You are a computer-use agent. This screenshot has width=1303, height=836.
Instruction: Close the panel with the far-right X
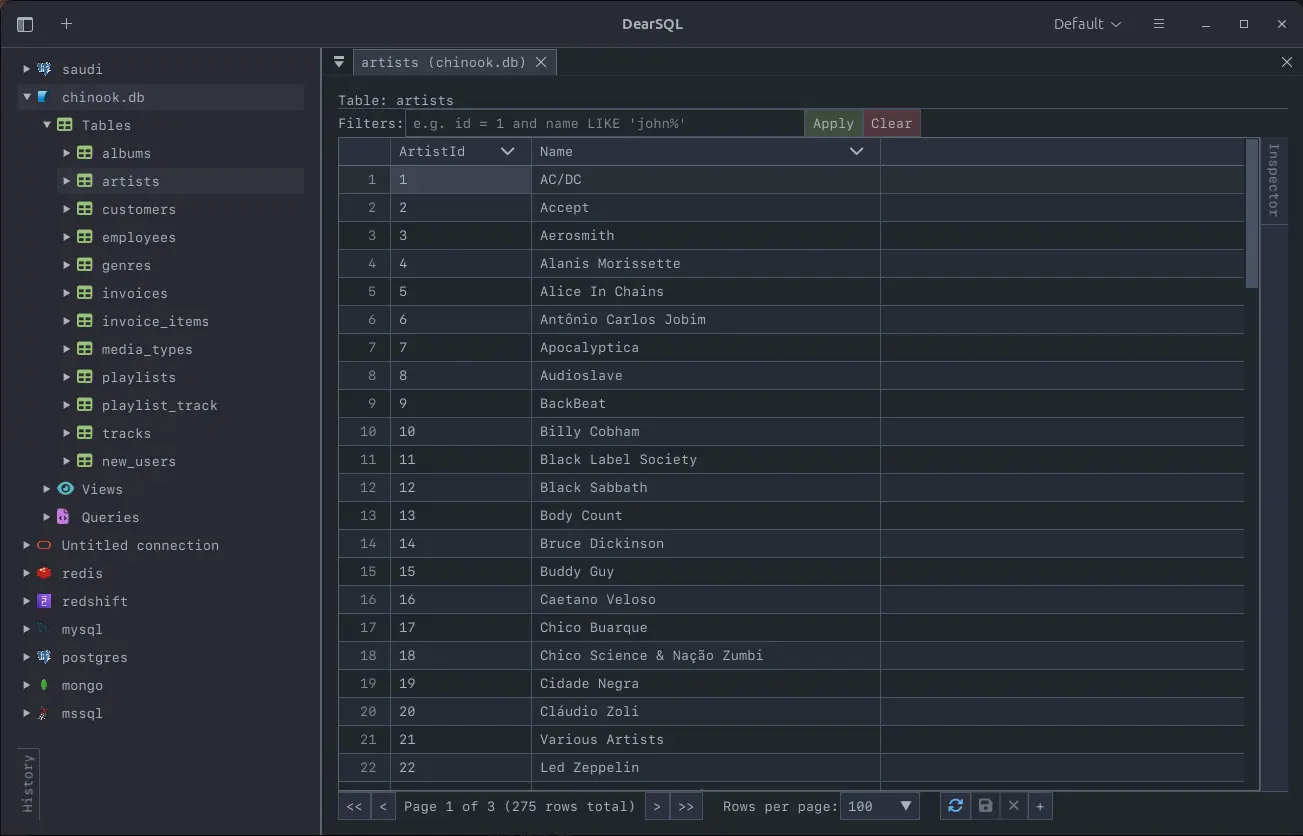1287,62
